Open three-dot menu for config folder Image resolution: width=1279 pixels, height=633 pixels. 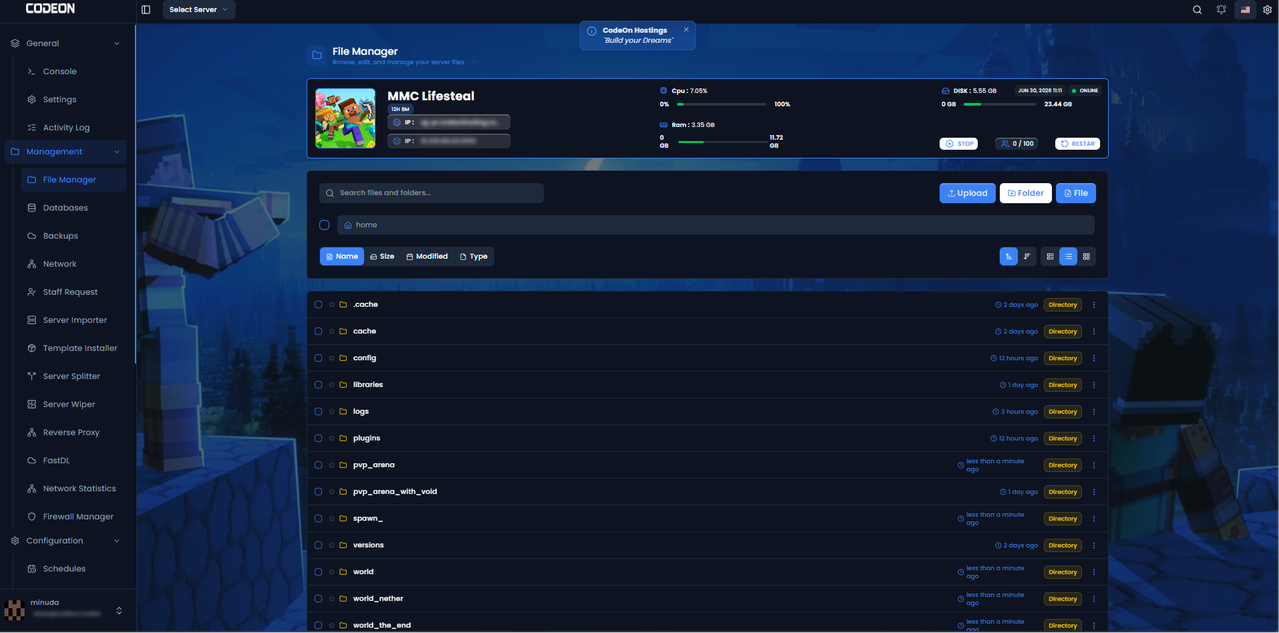[1094, 358]
